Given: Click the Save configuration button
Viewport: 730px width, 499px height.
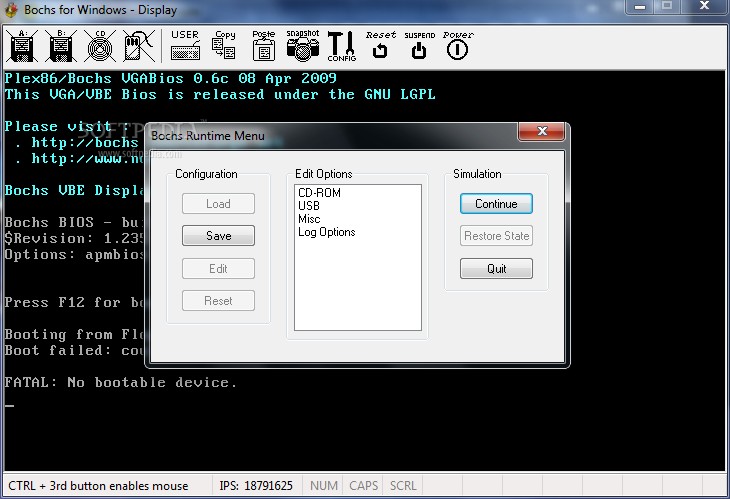Looking at the screenshot, I should pos(218,236).
